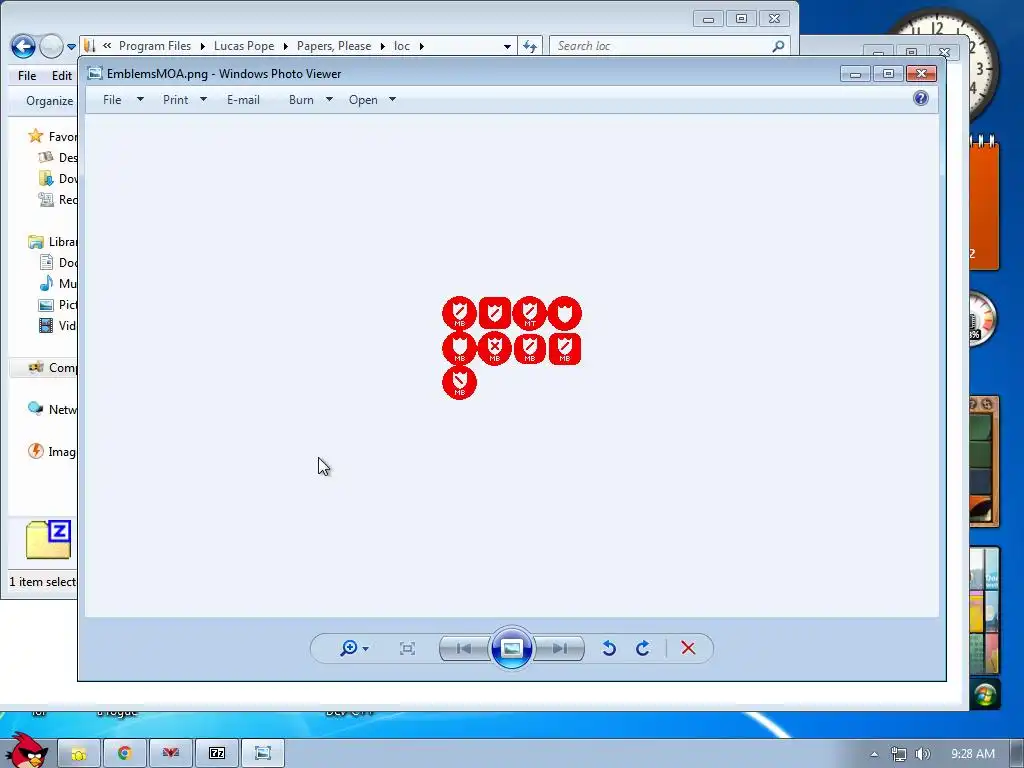Open the zoom magnifier control in Photo Viewer
The height and width of the screenshot is (768, 1024).
(349, 648)
